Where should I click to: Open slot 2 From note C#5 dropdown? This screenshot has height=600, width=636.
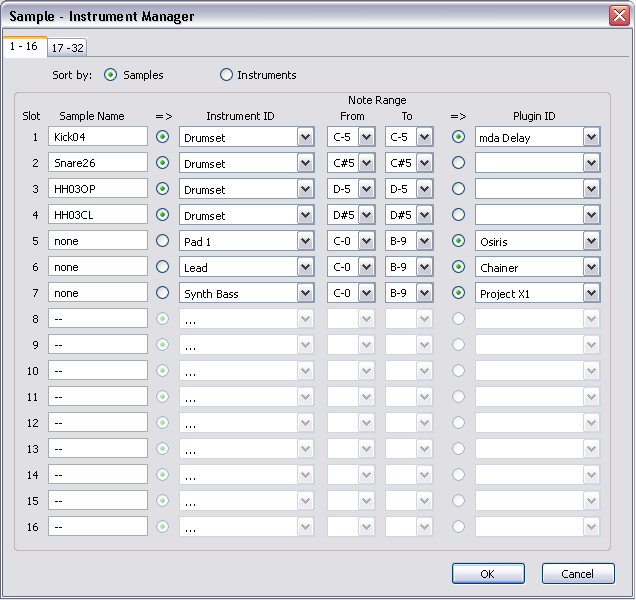(366, 163)
